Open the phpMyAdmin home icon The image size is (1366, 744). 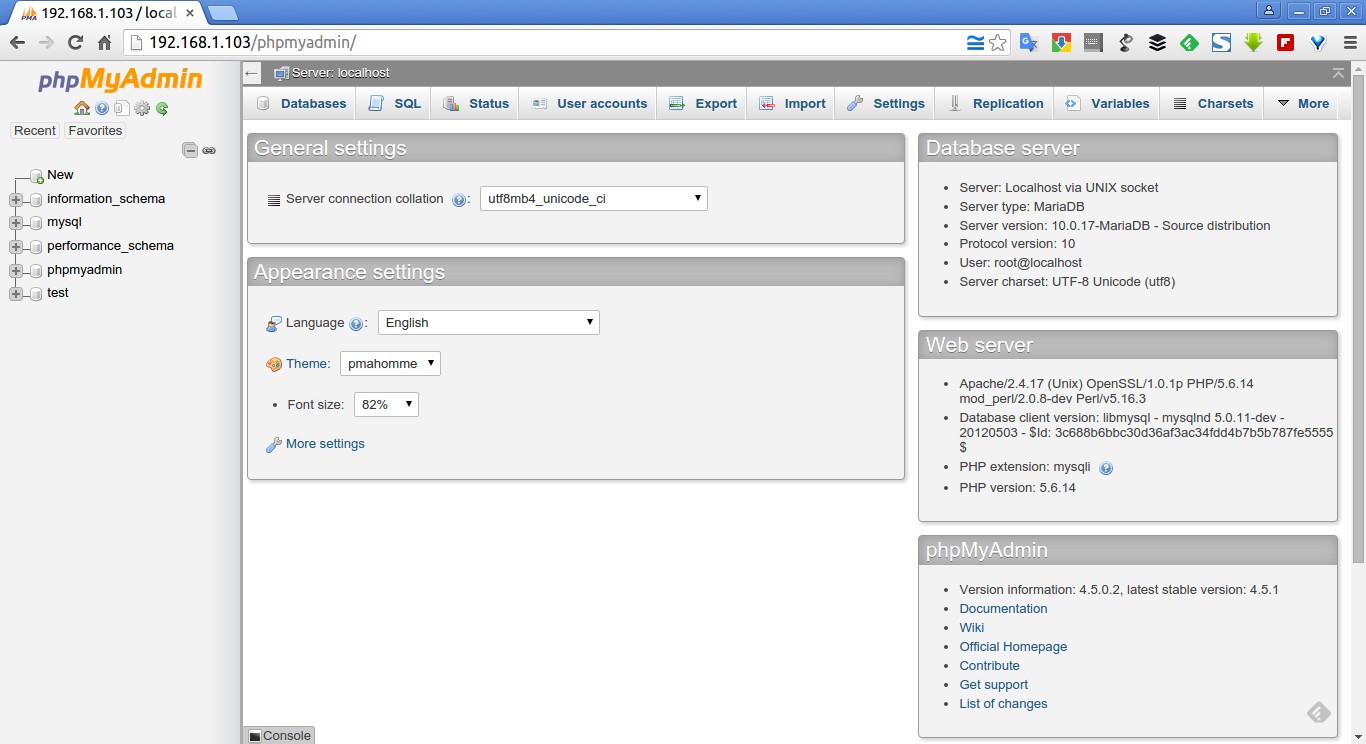[82, 108]
